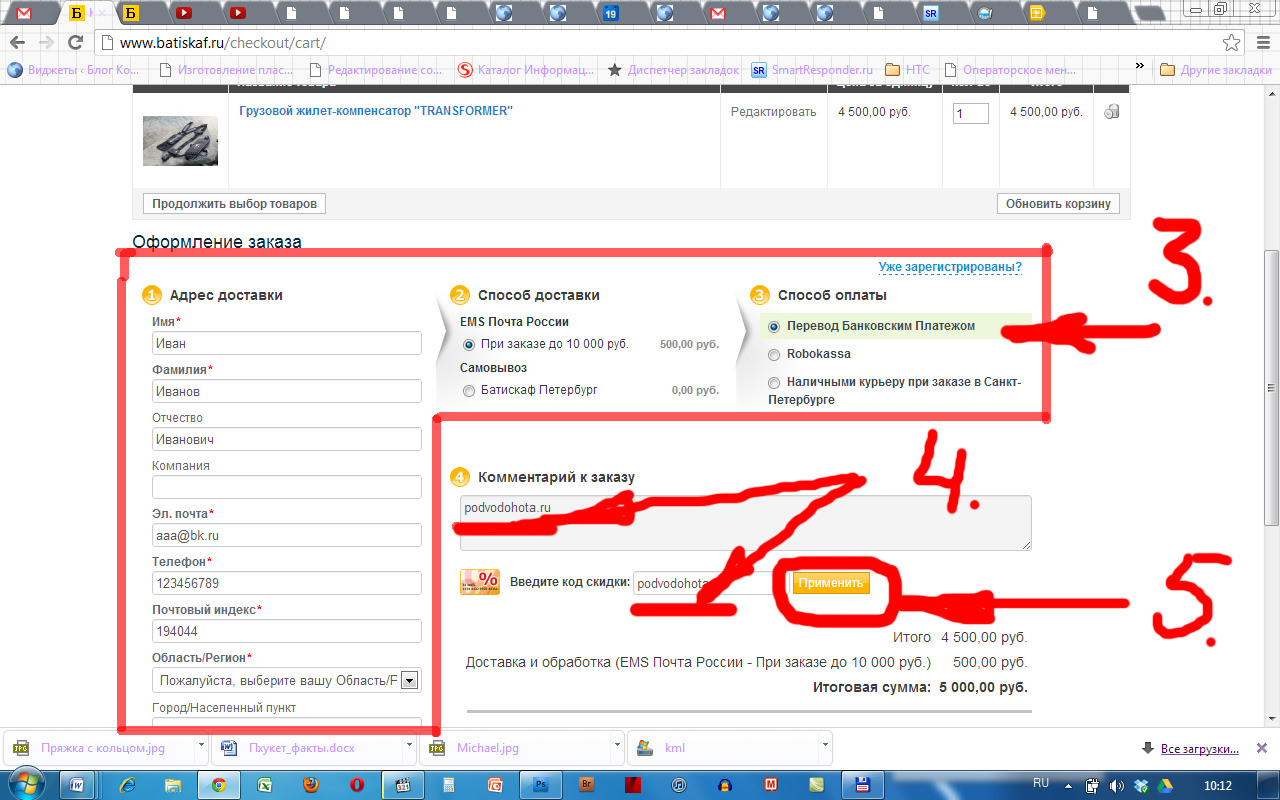Switch to the first Gmail tab
The width and height of the screenshot is (1280, 800).
tap(24, 13)
